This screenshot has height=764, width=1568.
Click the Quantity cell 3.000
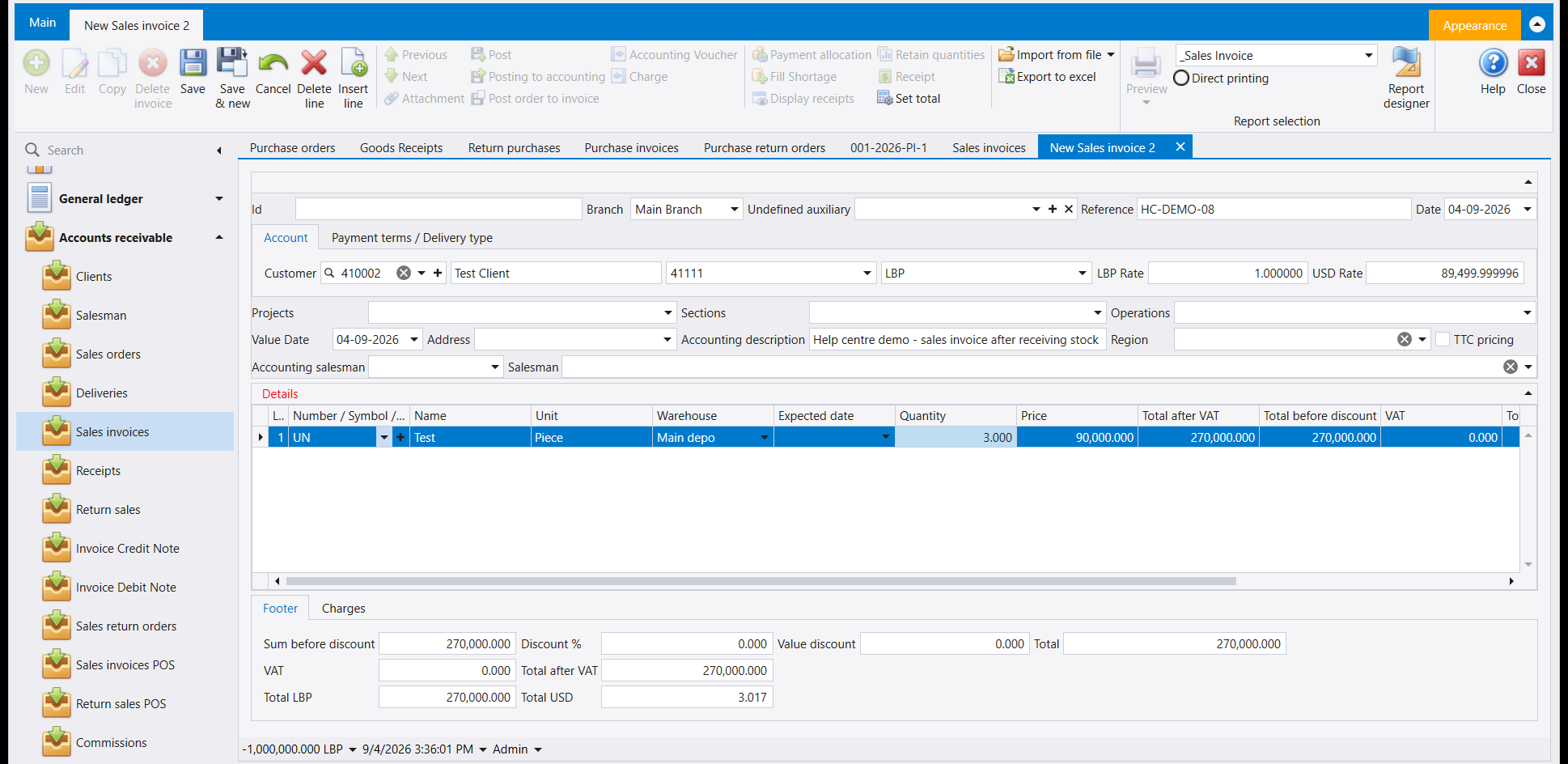[956, 437]
